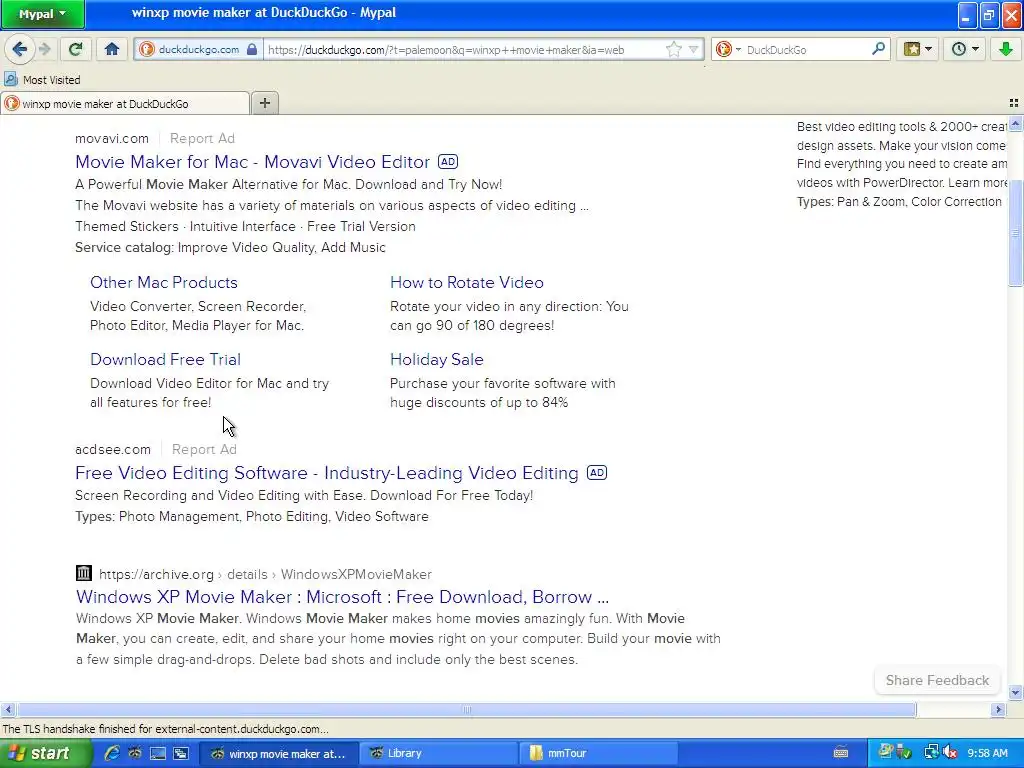This screenshot has width=1024, height=768.
Task: Select the 'winxp movie maker at DuckDuckGo' tab
Action: [125, 104]
